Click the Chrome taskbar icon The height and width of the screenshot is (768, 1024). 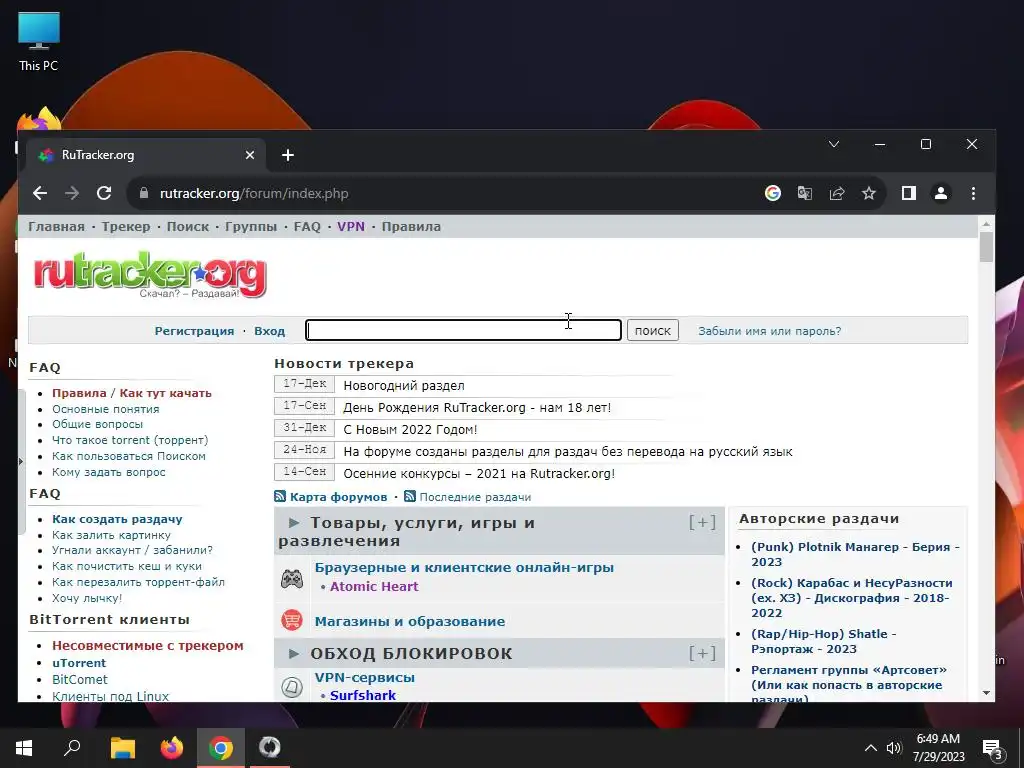[221, 748]
